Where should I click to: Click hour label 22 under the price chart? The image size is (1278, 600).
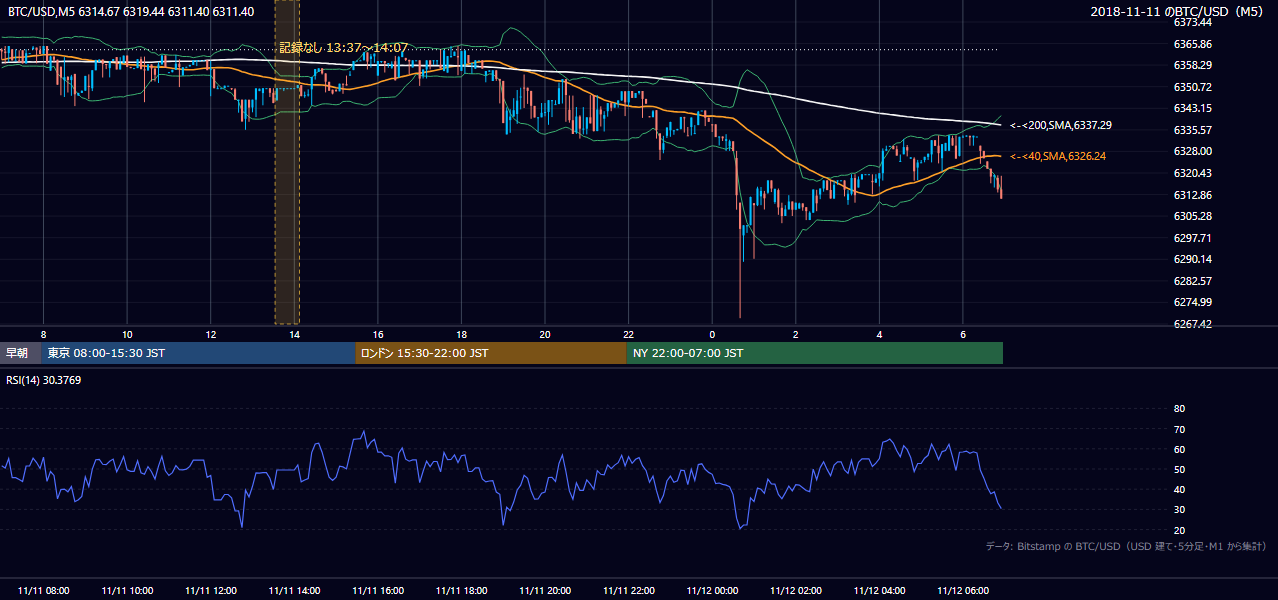(628, 334)
